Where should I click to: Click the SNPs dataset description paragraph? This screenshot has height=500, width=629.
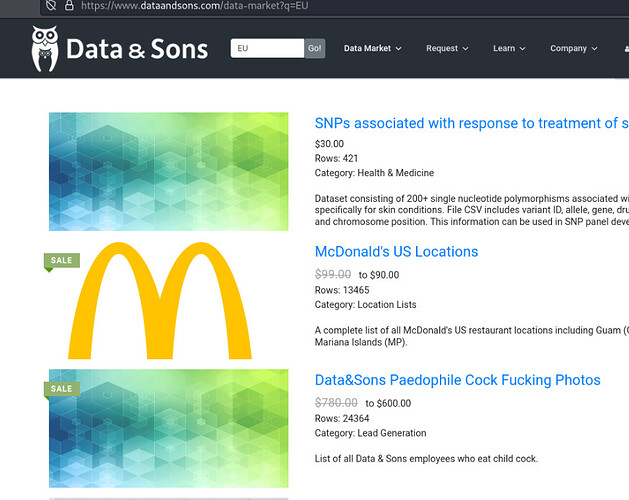point(472,210)
